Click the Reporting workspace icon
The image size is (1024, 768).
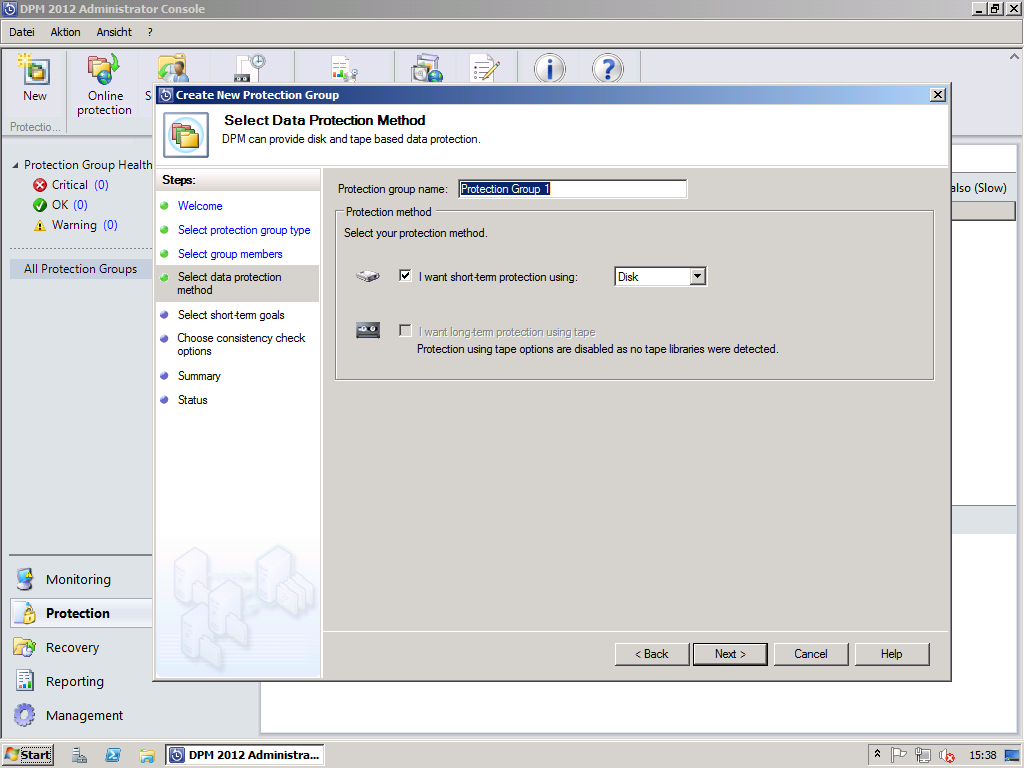click(x=25, y=681)
